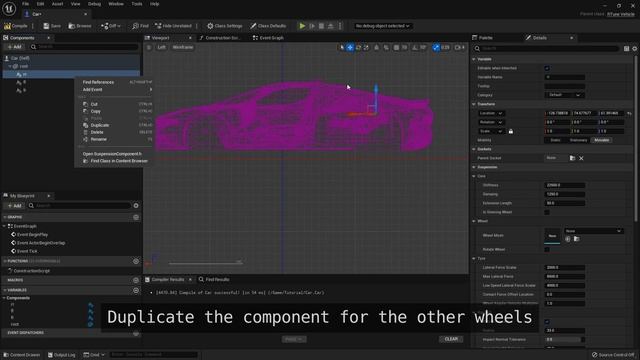Choose Delete from context menu

coord(97,132)
